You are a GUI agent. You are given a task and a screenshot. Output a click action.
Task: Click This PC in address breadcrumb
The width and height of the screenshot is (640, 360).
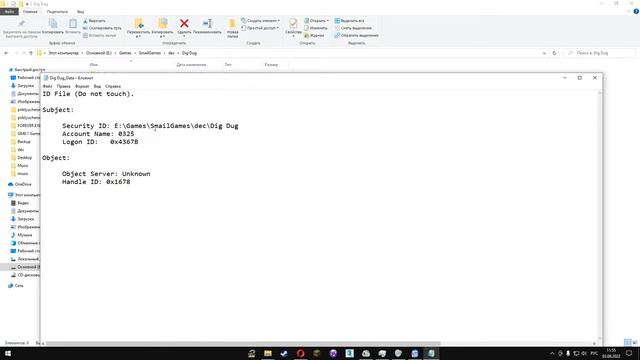(63, 53)
